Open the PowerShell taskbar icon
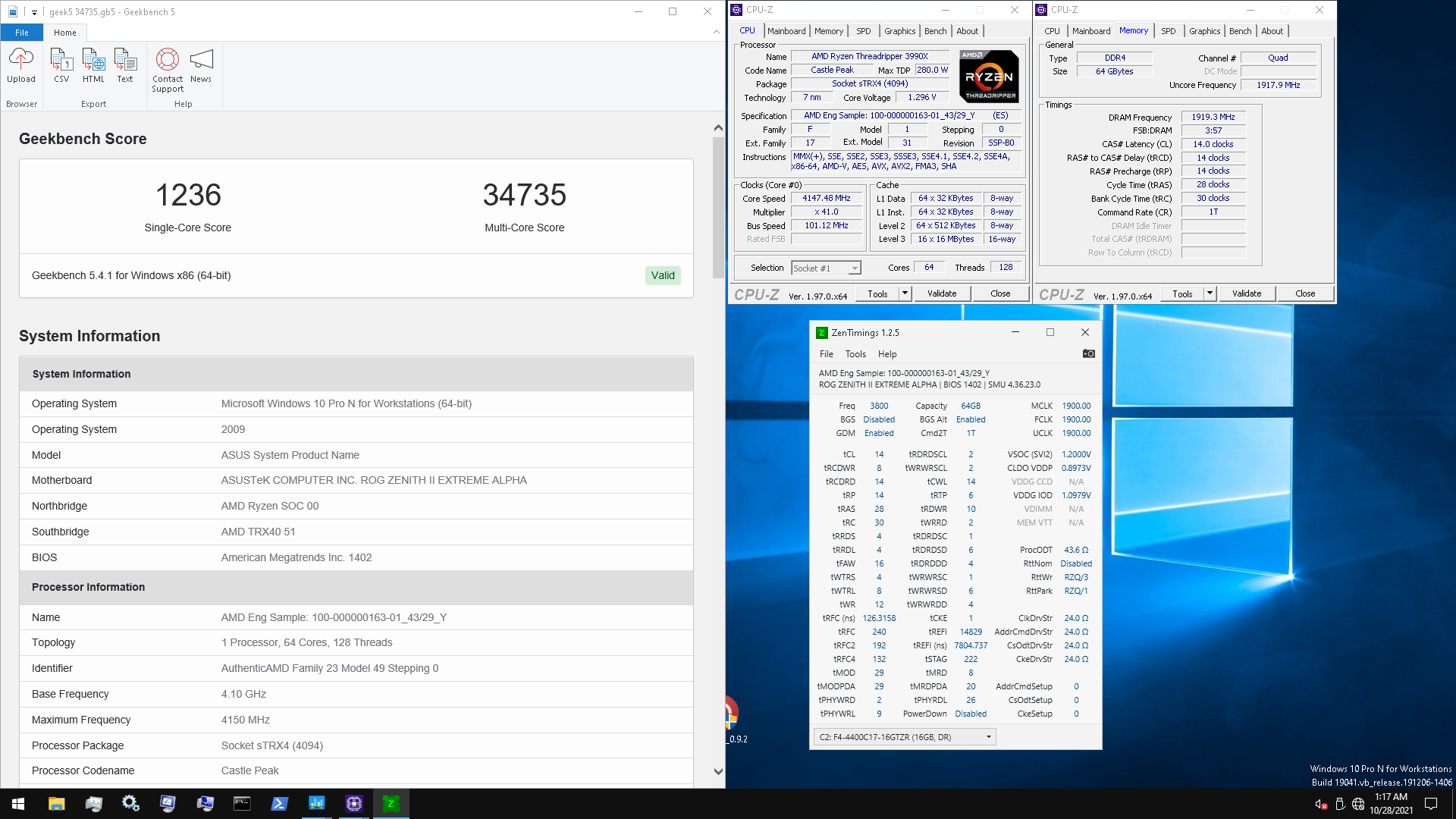This screenshot has height=819, width=1456. 279,804
